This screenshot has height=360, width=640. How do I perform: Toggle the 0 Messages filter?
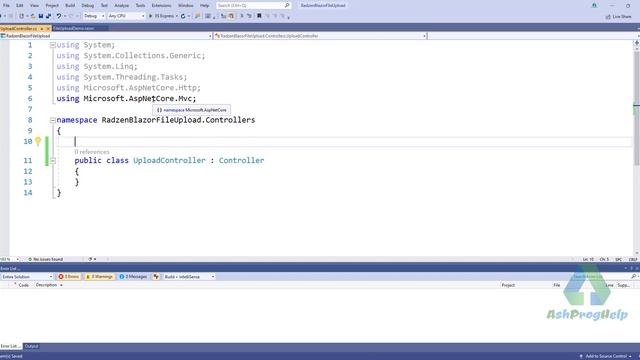133,277
